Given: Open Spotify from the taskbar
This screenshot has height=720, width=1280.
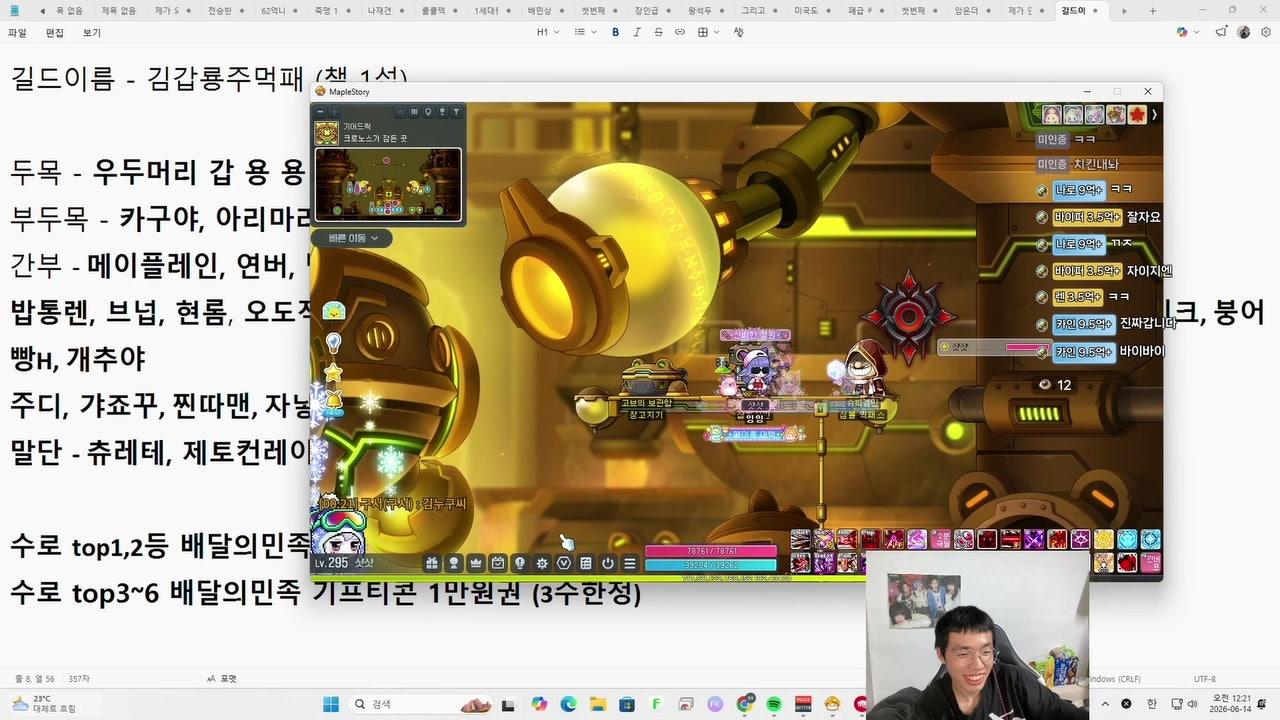Looking at the screenshot, I should pyautogui.click(x=773, y=704).
